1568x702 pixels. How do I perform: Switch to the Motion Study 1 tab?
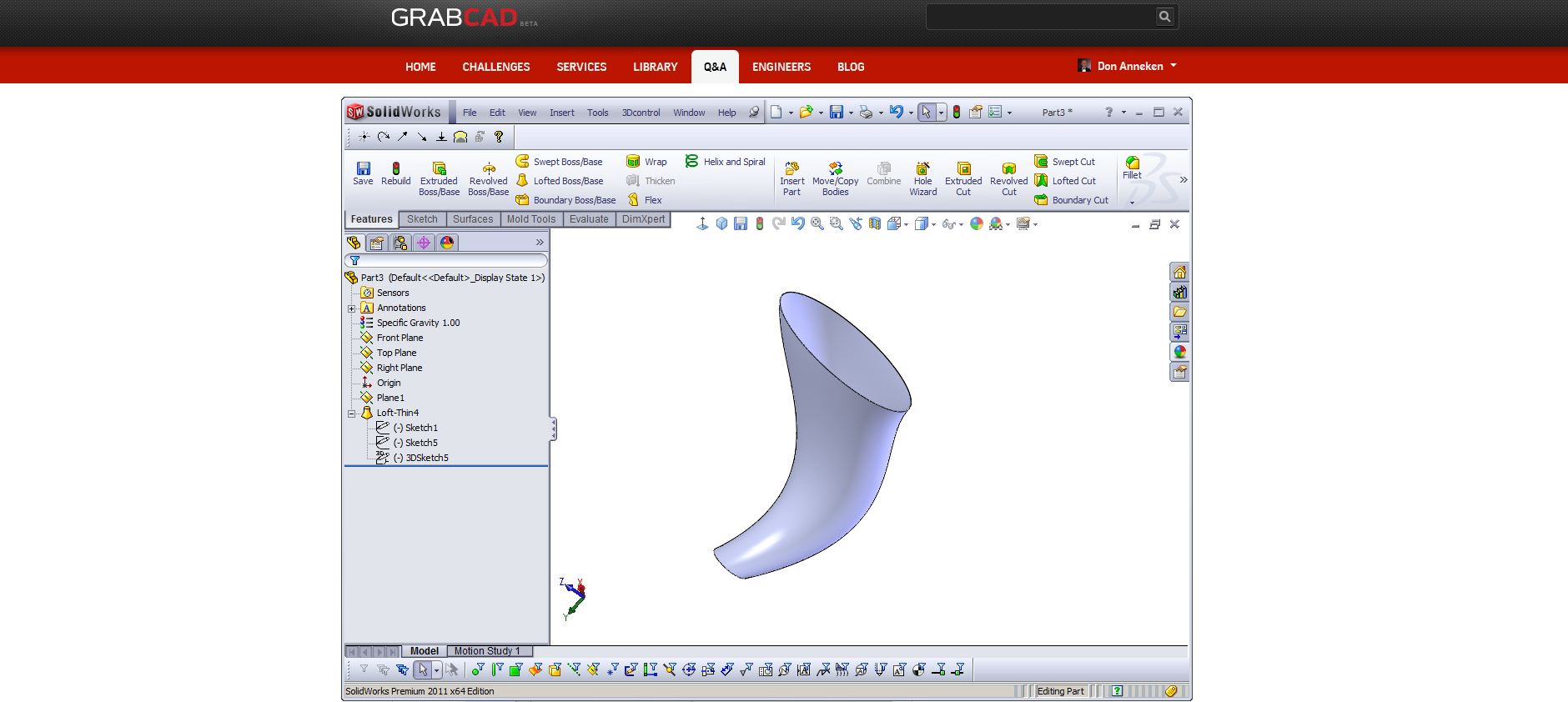(487, 651)
